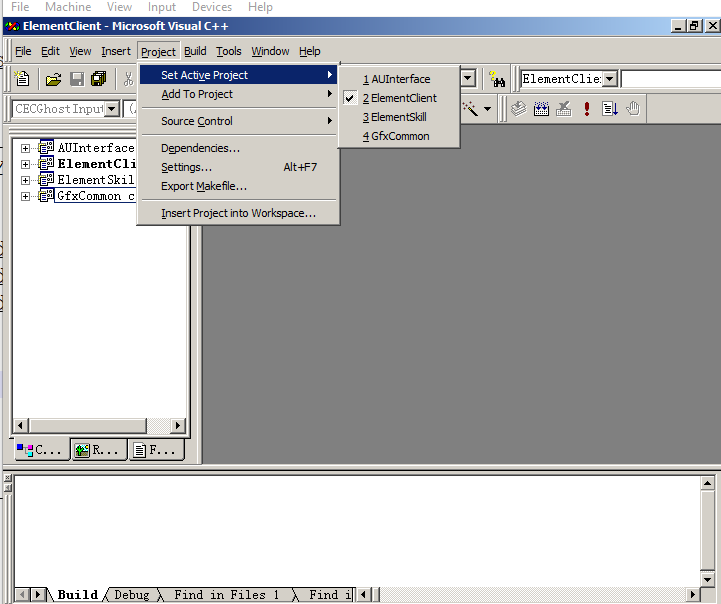Select the Debug output tab
The width and height of the screenshot is (721, 604).
coord(132,595)
